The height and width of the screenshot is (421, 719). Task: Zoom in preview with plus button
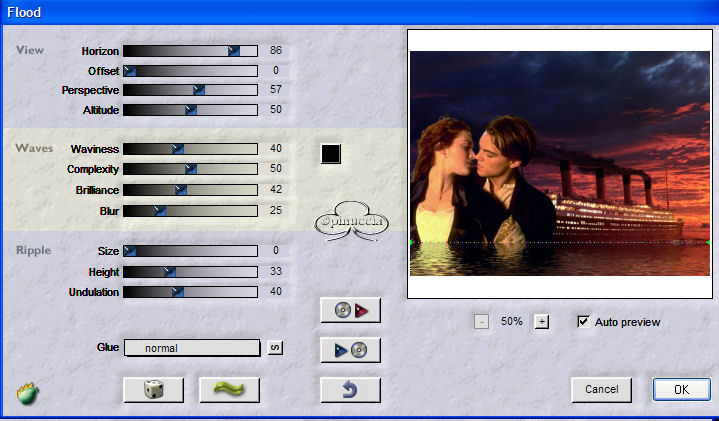(542, 322)
